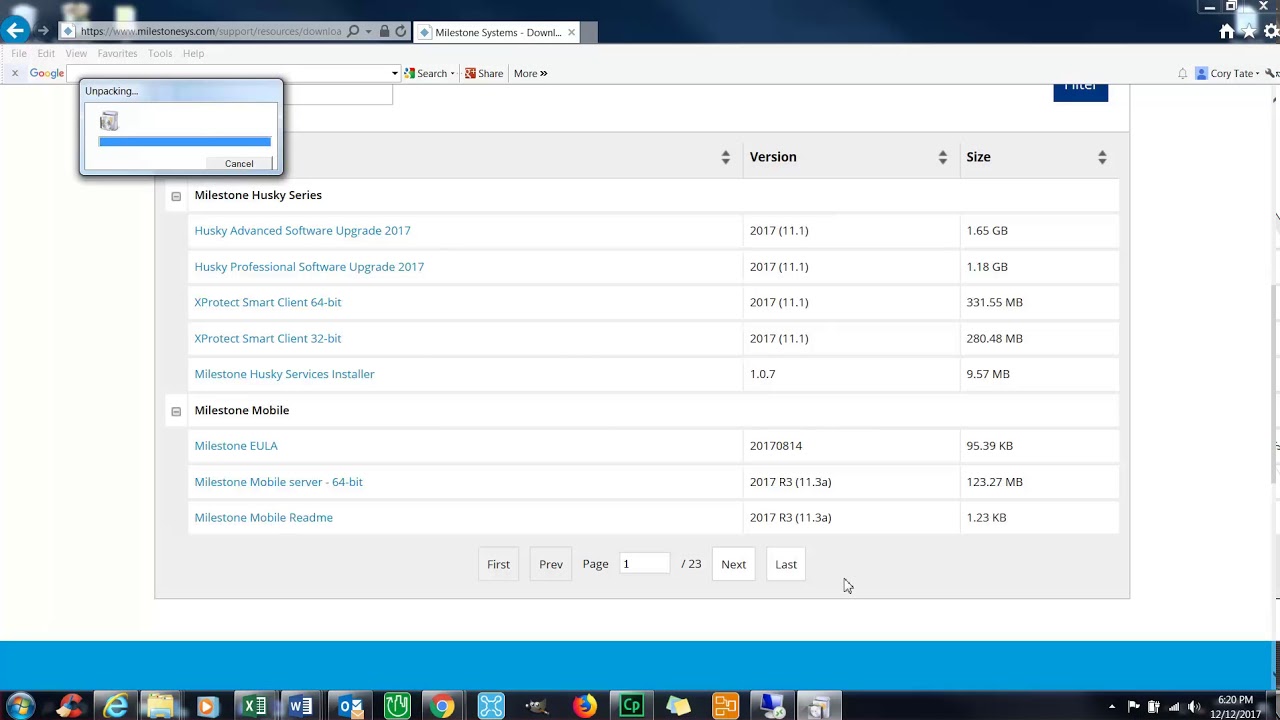Open Windows Explorer folder in taskbar
Viewport: 1280px width, 720px height.
160,706
